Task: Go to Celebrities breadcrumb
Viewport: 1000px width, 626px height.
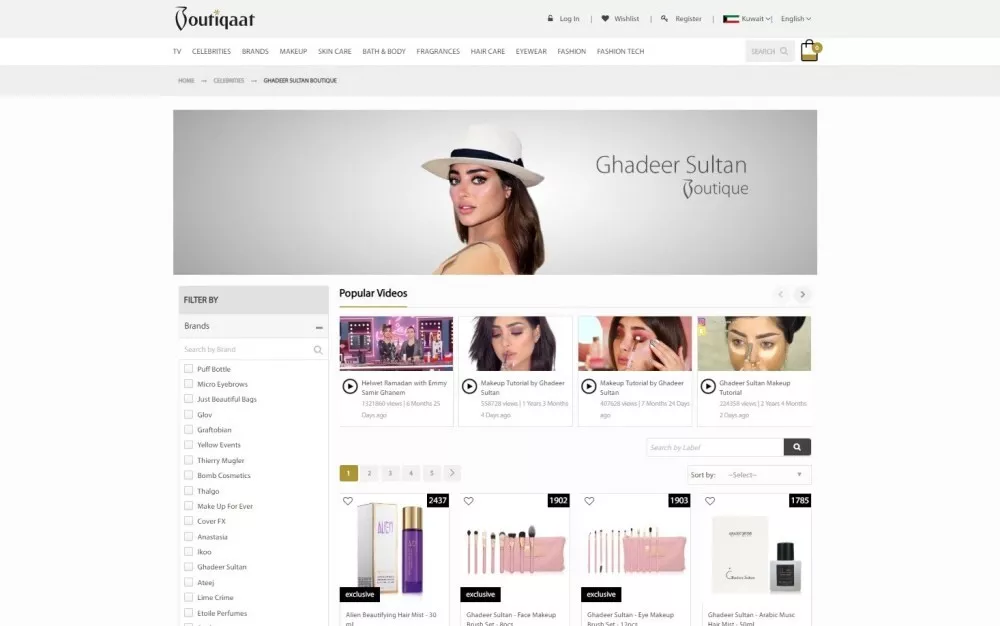Action: (228, 81)
